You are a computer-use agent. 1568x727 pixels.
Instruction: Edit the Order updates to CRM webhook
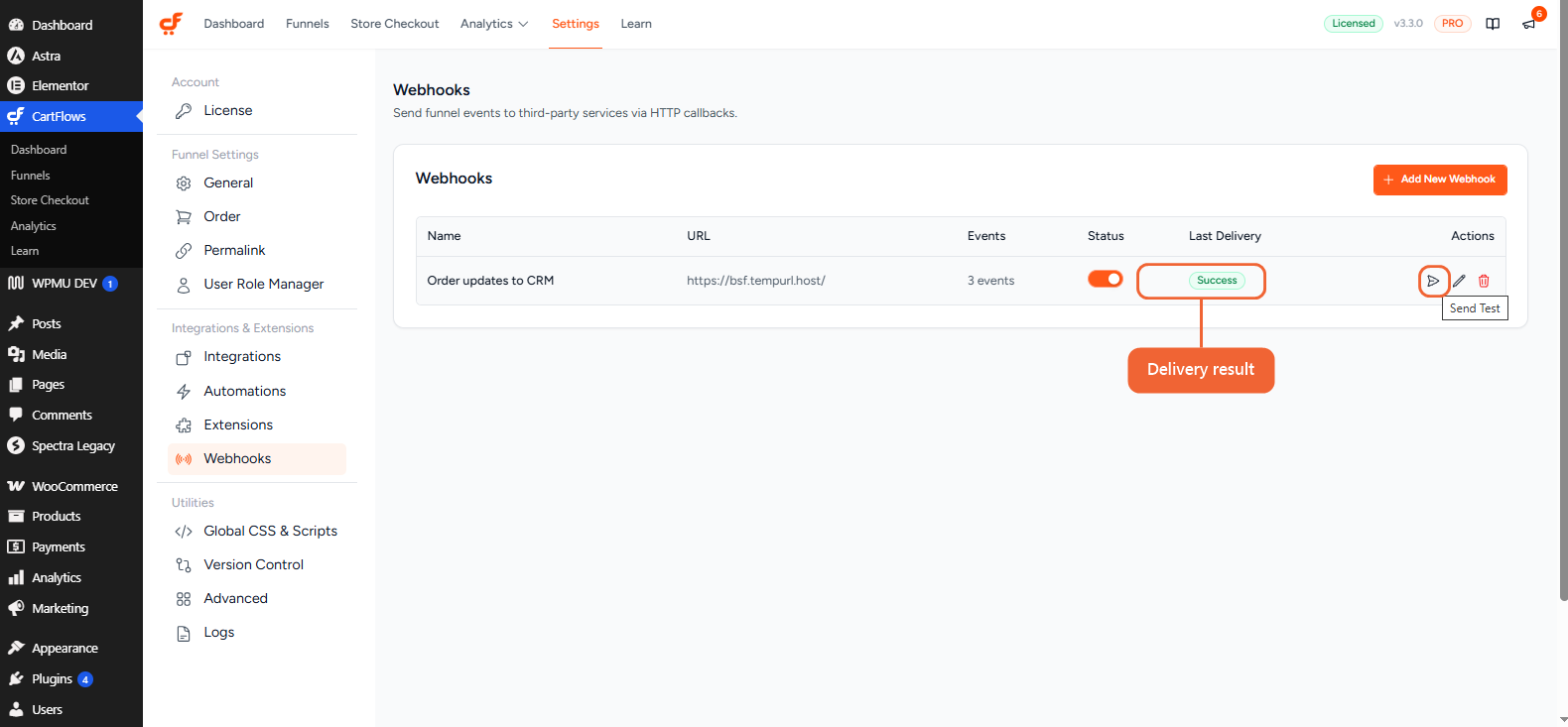pyautogui.click(x=1459, y=281)
